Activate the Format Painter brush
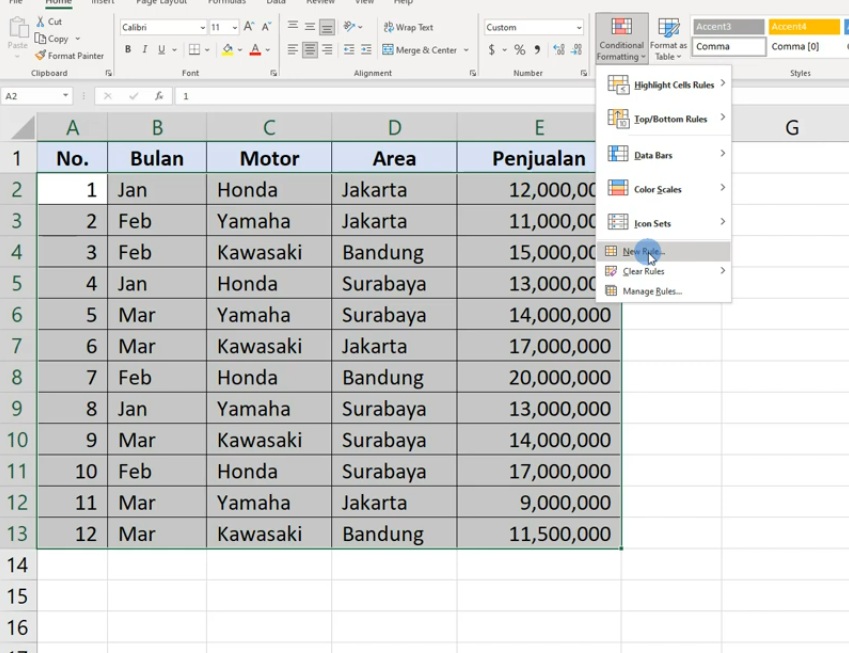Screen dimensions: 849x653 pos(40,55)
